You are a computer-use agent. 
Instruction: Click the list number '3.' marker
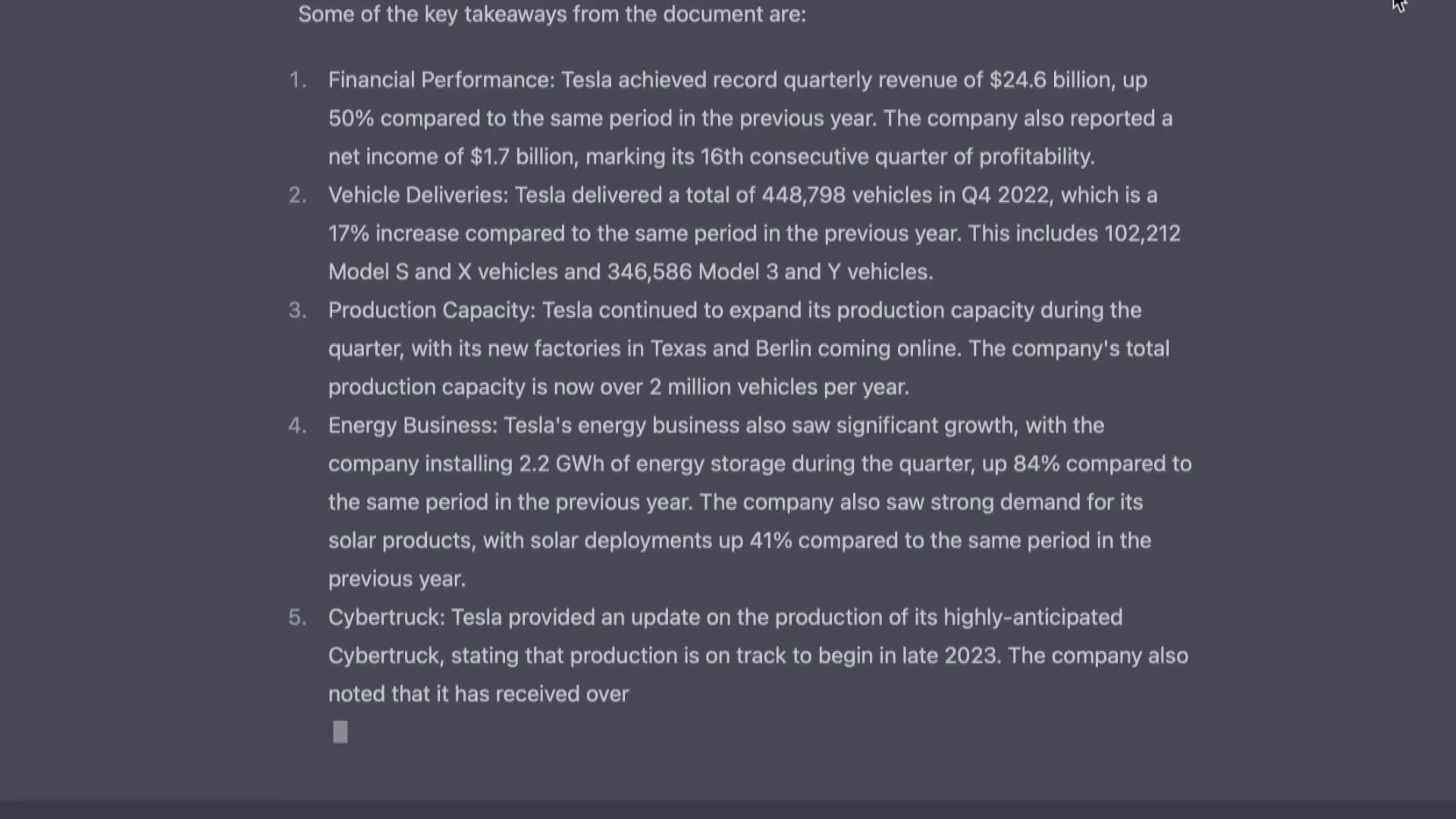coord(297,311)
